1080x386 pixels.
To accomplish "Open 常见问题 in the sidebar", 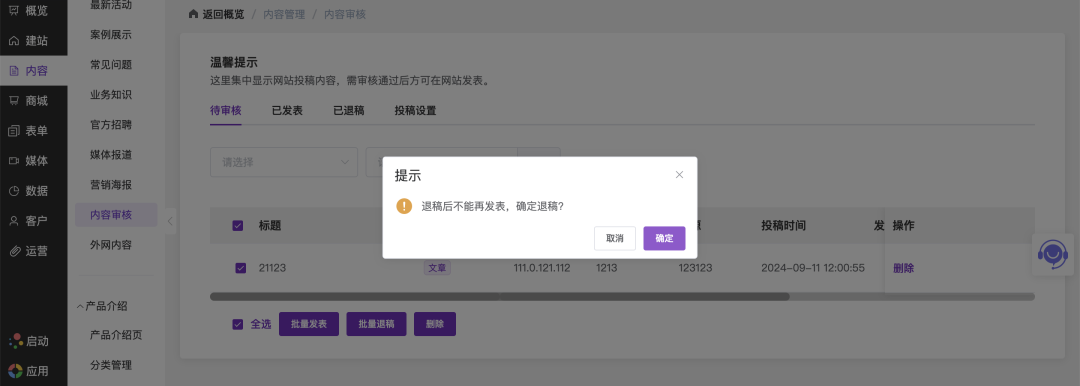I will pos(111,65).
